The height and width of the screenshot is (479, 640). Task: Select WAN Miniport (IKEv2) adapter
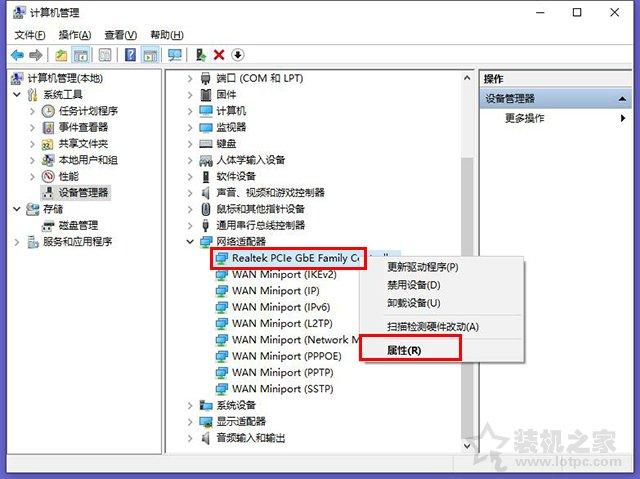click(284, 275)
